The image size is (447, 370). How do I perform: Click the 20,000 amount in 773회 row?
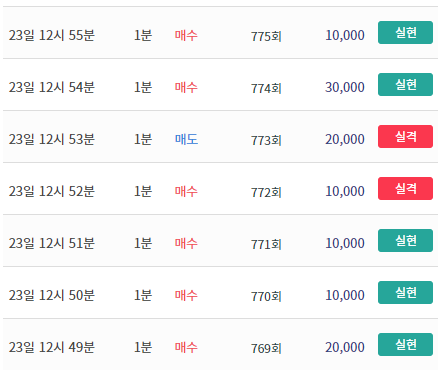345,139
